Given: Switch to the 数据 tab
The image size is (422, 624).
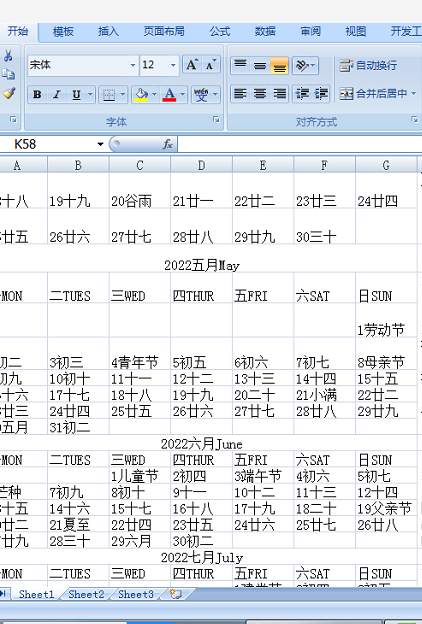Looking at the screenshot, I should 265,31.
